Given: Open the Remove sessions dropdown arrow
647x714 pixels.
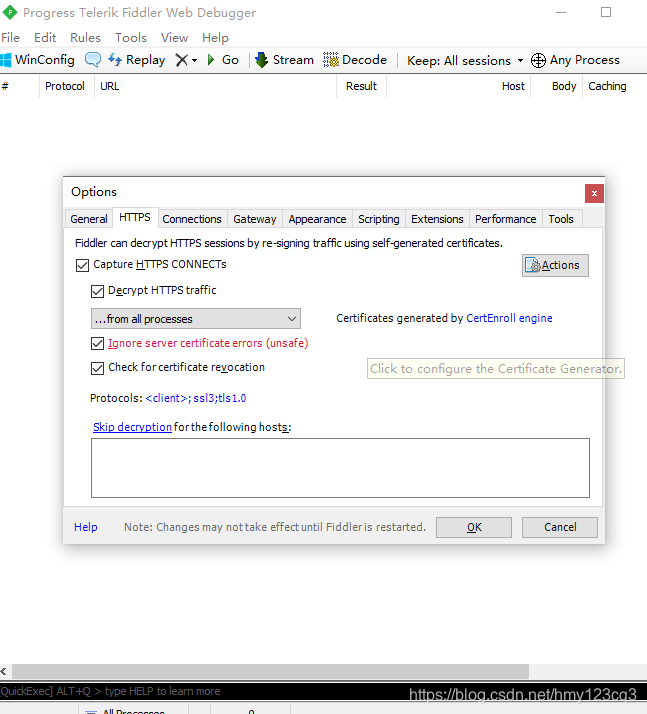Looking at the screenshot, I should (x=194, y=60).
